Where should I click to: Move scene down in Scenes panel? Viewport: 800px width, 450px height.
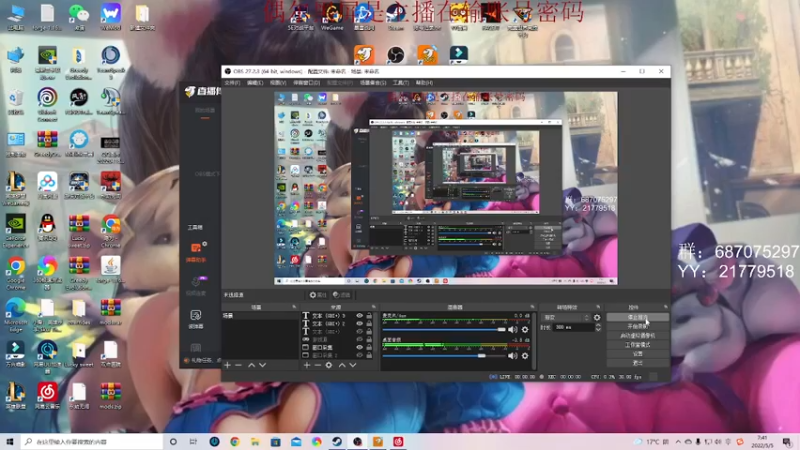pos(262,365)
